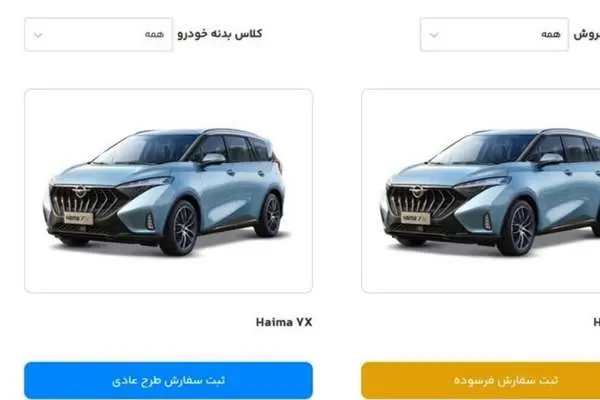Open the left Haima car image
600x400 pixels.
coord(168,191)
